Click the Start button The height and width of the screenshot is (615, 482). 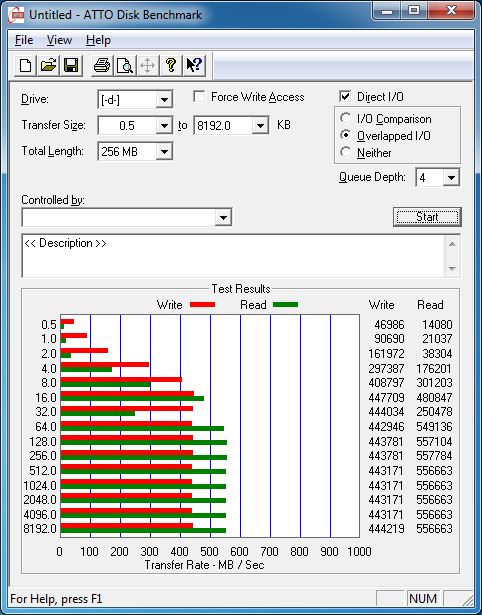click(427, 217)
